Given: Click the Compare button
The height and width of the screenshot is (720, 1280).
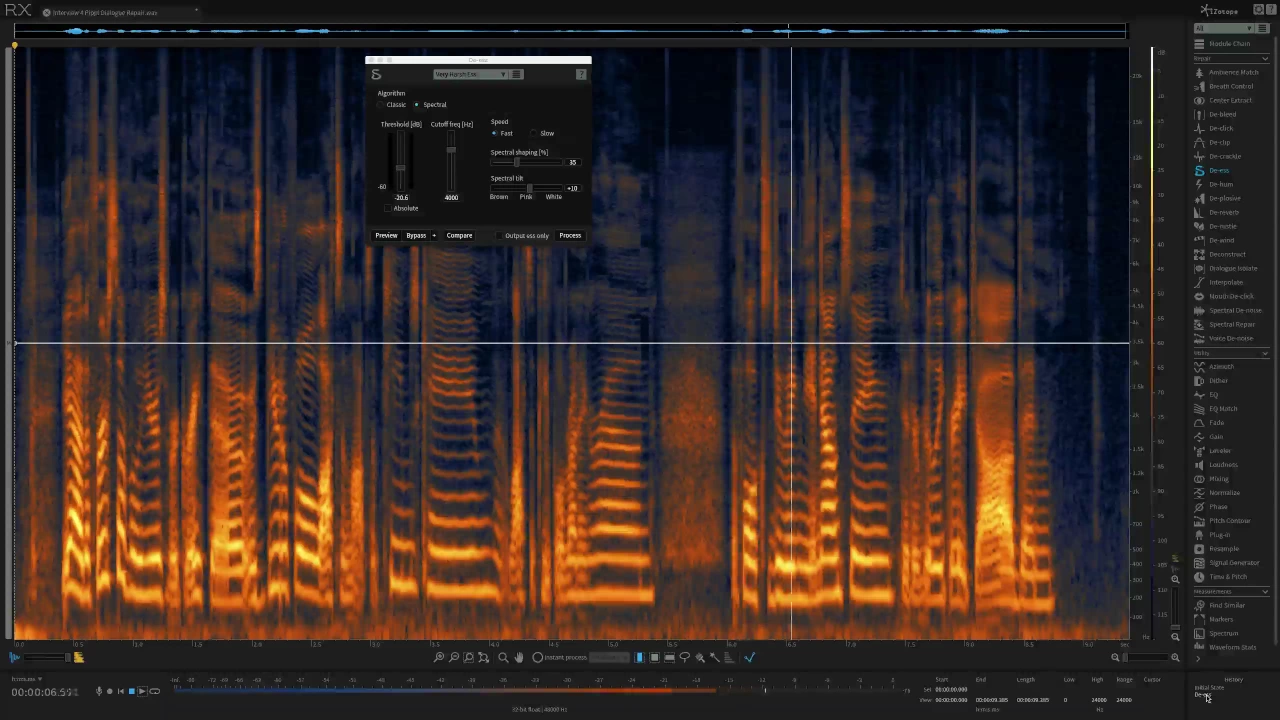Looking at the screenshot, I should 459,235.
